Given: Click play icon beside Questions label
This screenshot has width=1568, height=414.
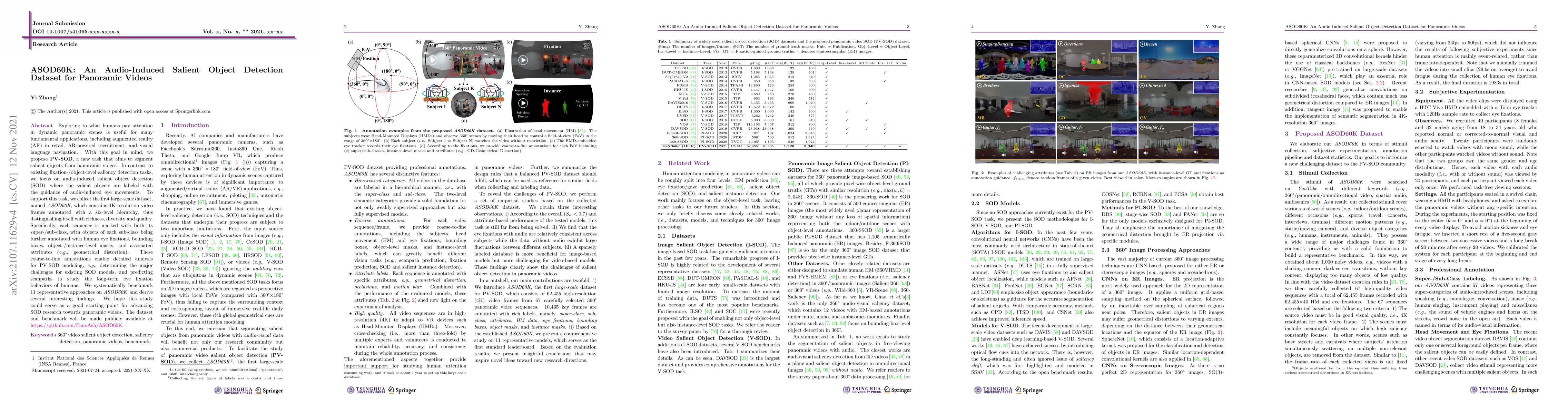Looking at the screenshot, I should (1061, 44).
